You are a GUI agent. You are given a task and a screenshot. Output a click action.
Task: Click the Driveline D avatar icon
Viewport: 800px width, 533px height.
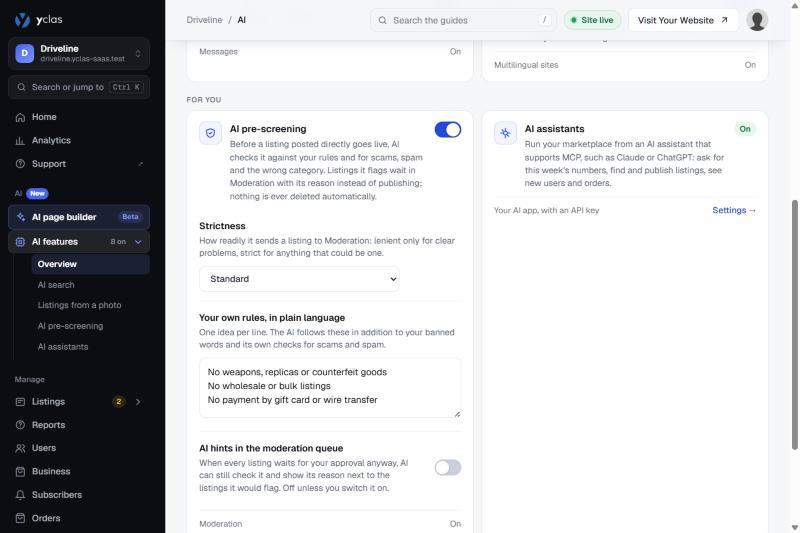pyautogui.click(x=24, y=53)
